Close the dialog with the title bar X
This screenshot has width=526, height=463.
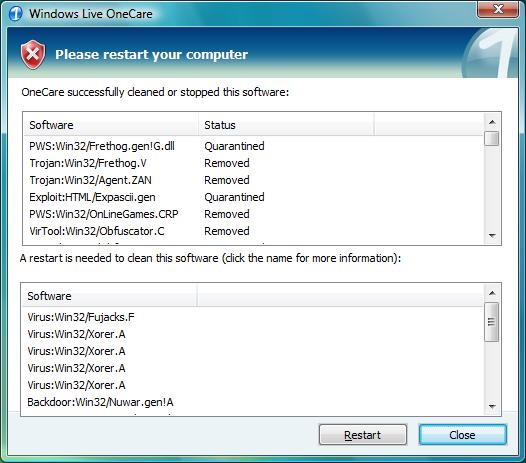tap(498, 9)
